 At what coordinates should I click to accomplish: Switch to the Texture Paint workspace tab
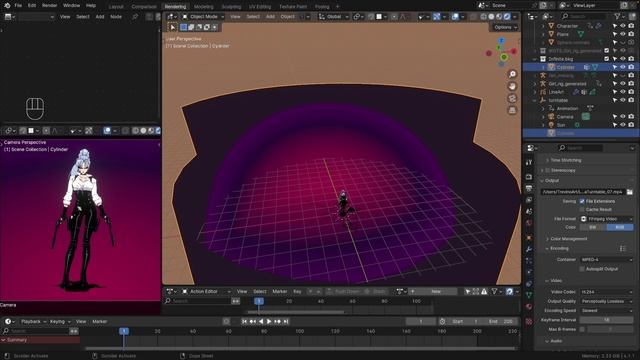[293, 7]
